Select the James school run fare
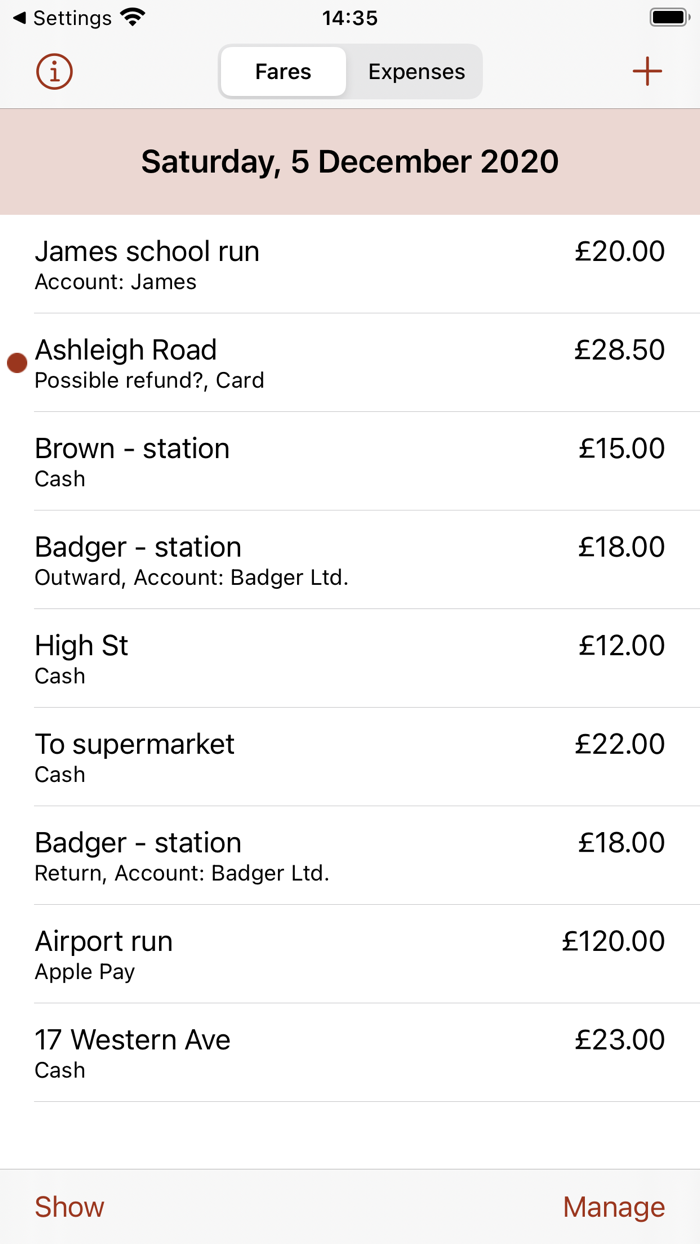Screen dimensions: 700x1244 350,264
